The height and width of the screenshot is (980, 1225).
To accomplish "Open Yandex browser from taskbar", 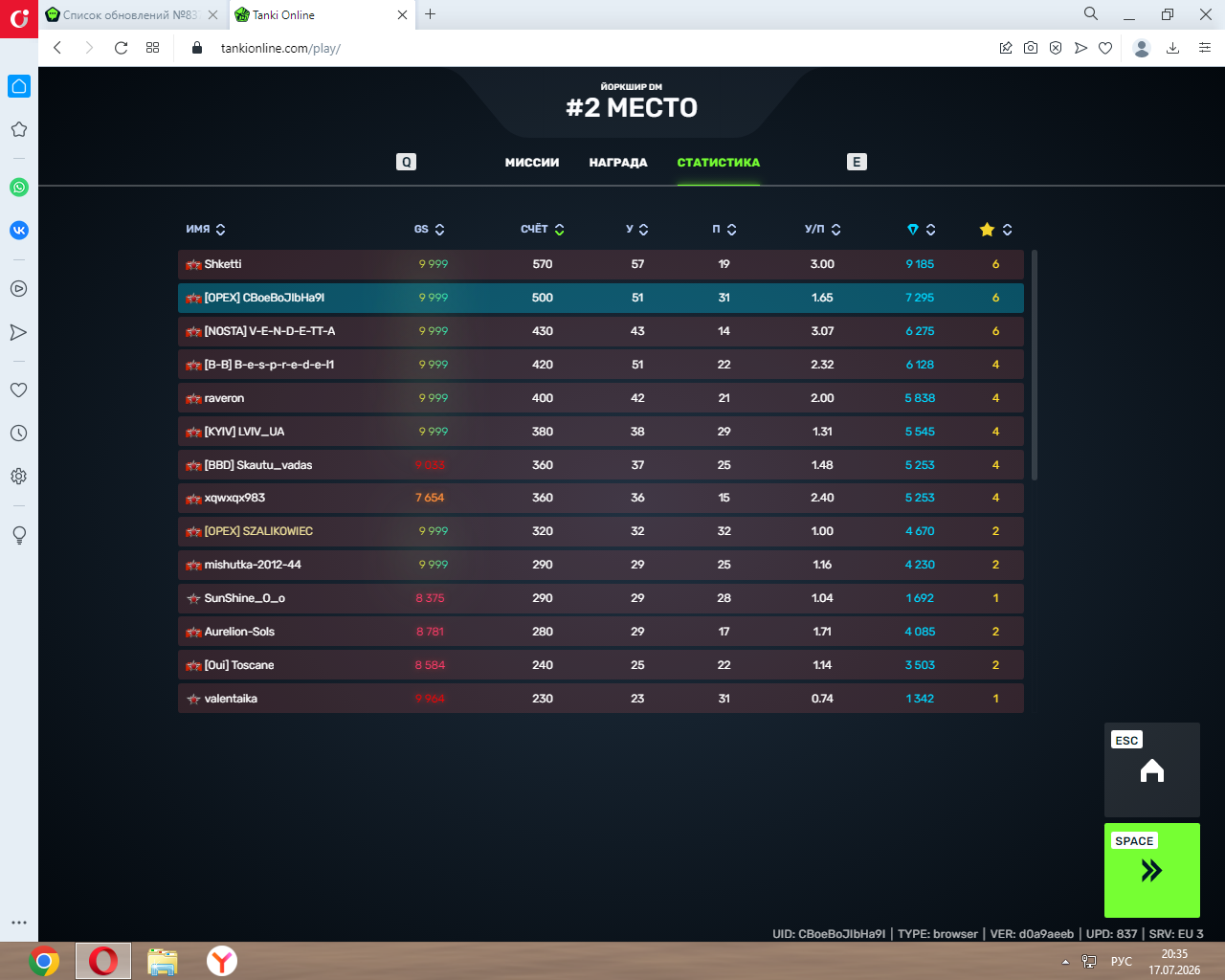I will point(222,961).
